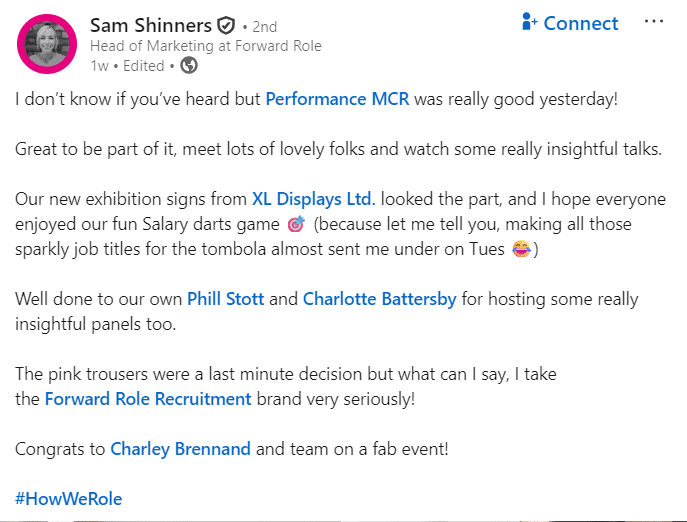
Task: Click the dart target emoji
Action: pos(295,224)
